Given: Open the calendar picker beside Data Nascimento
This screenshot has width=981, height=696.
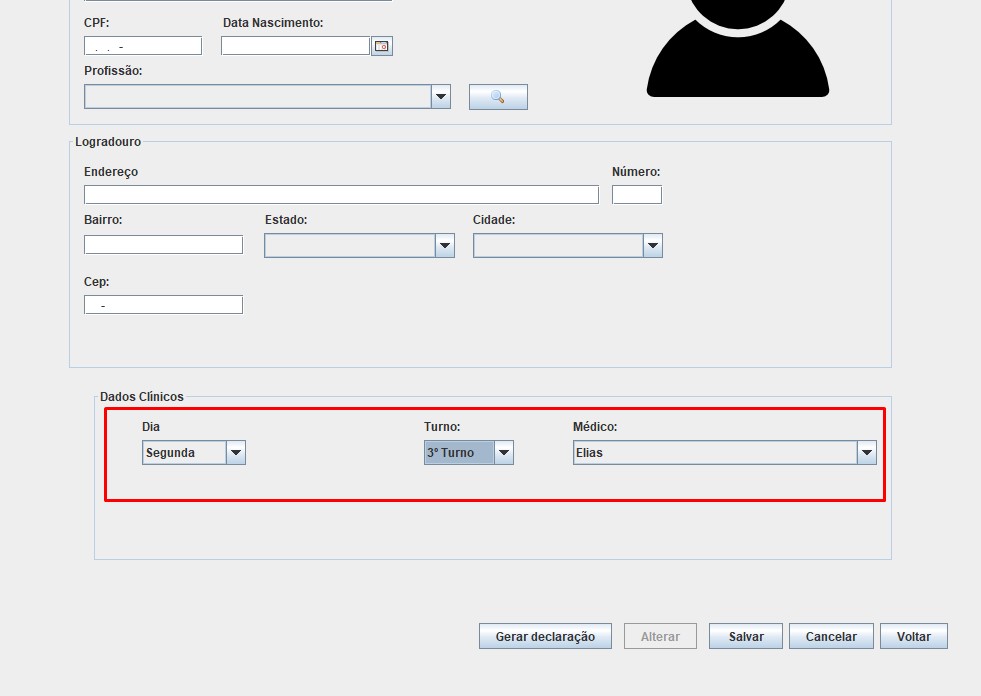Looking at the screenshot, I should pos(382,46).
